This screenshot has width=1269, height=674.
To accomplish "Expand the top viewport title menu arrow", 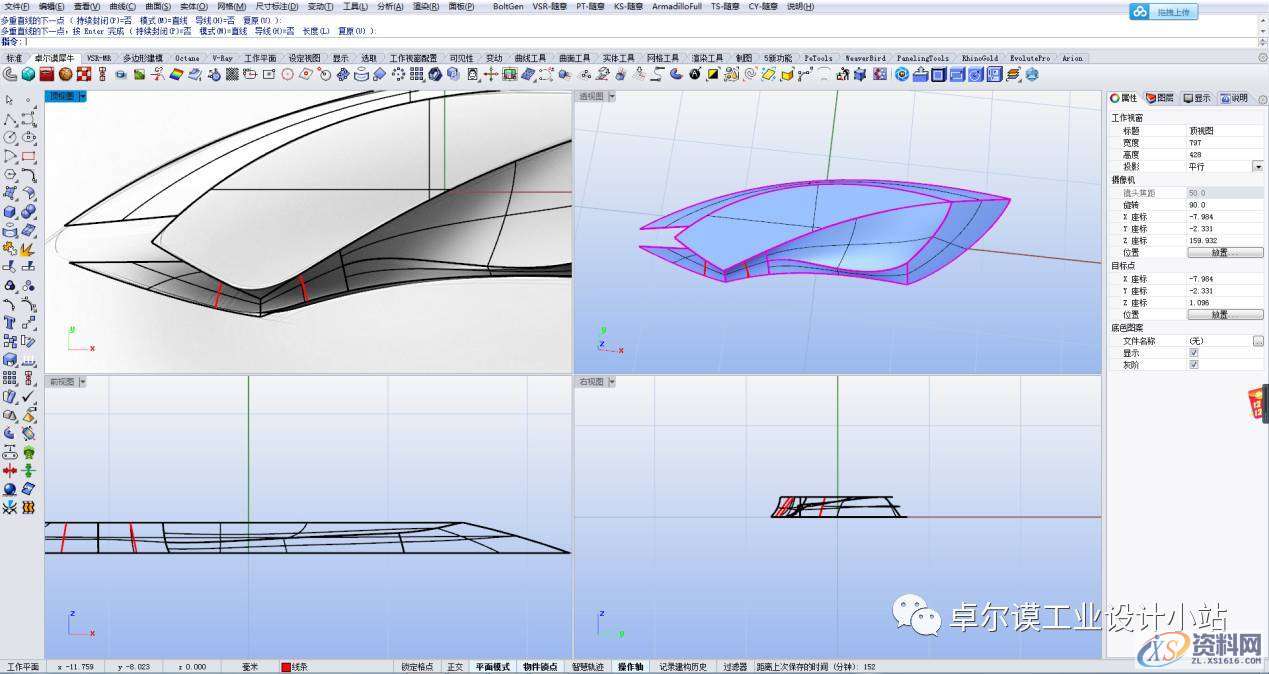I will [83, 97].
